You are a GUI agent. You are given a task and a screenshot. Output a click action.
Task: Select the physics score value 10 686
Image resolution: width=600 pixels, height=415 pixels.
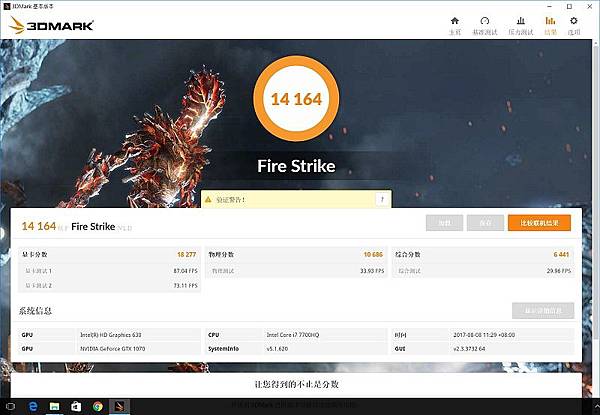point(373,254)
